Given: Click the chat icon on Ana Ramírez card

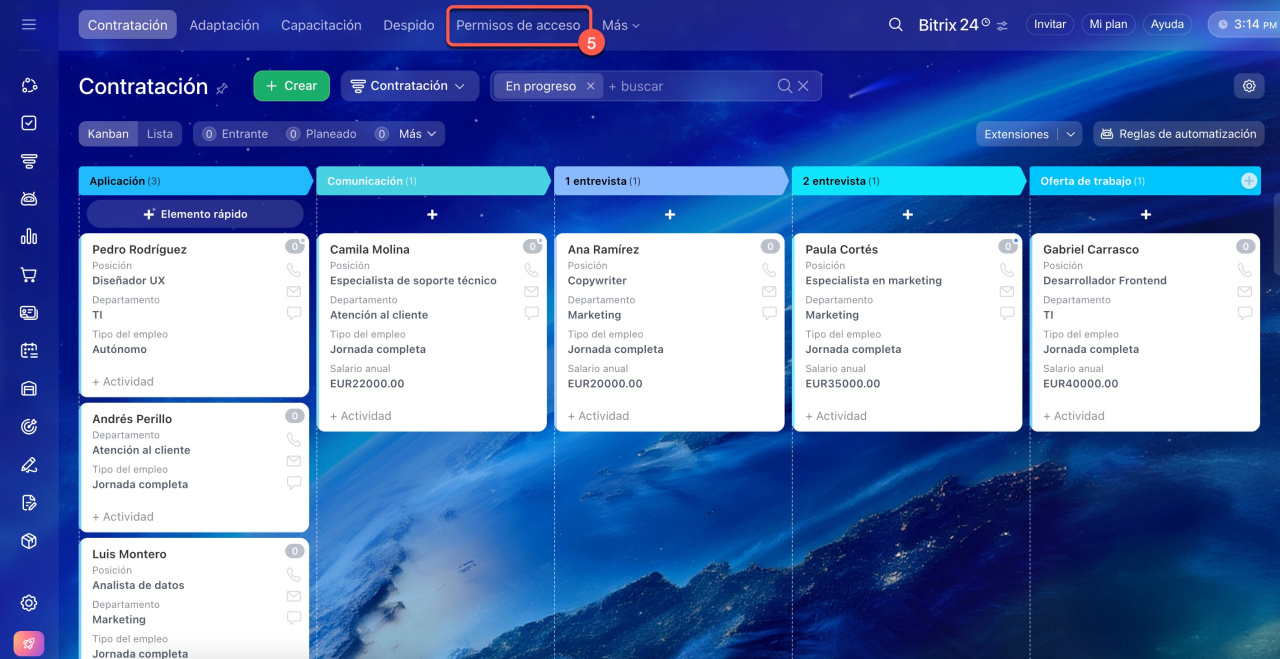Looking at the screenshot, I should 770,313.
